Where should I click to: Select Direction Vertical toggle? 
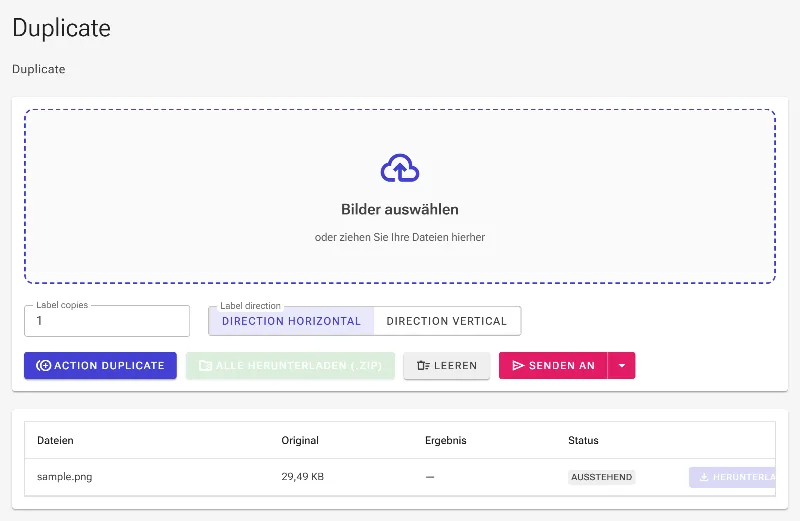[447, 321]
